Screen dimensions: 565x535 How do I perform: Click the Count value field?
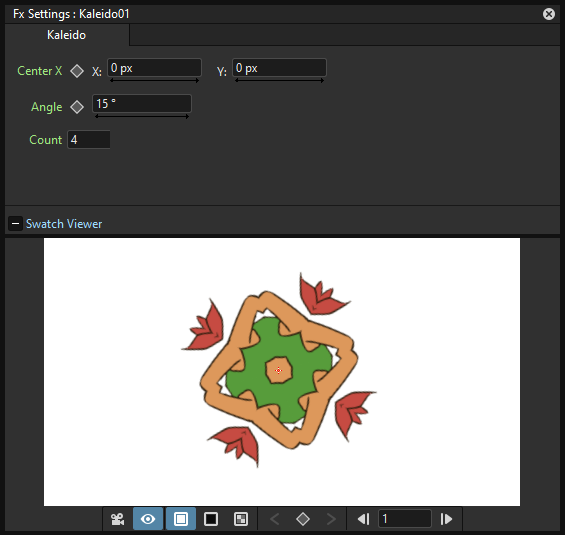[x=89, y=140]
